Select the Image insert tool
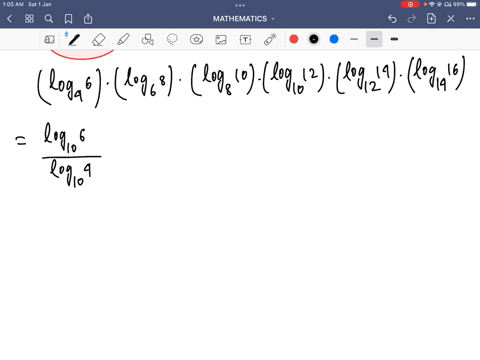 221,40
